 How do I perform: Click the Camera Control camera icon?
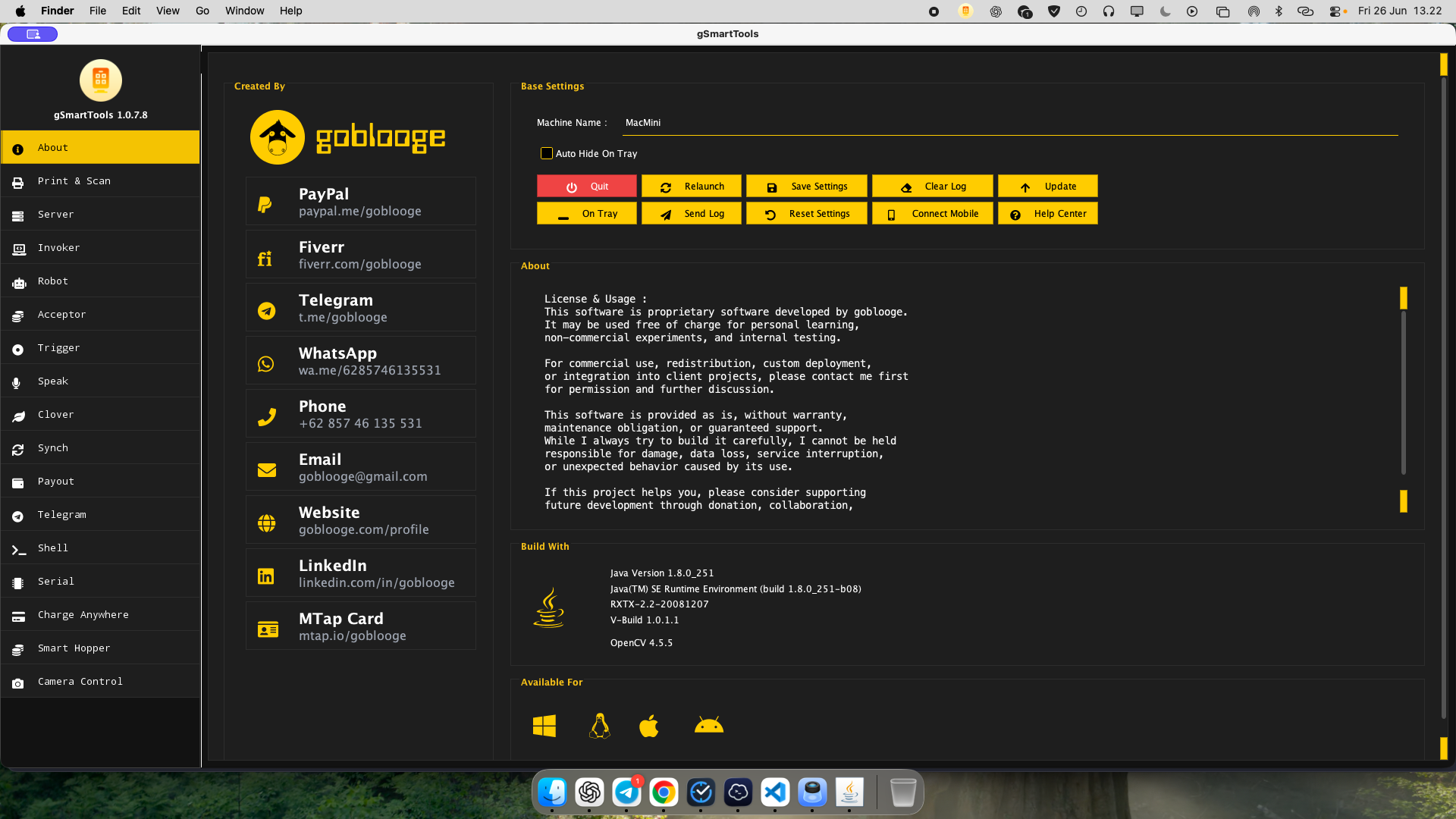pyautogui.click(x=18, y=683)
